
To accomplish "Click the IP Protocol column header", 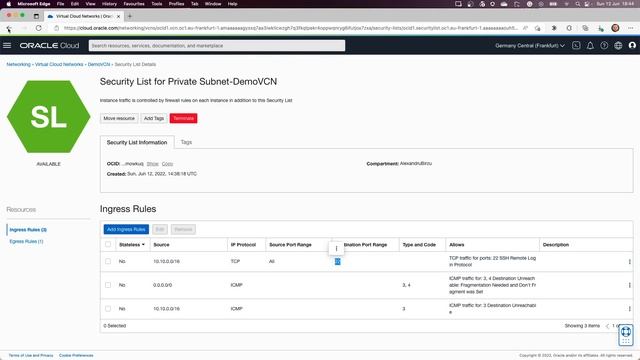I will click(x=243, y=245).
